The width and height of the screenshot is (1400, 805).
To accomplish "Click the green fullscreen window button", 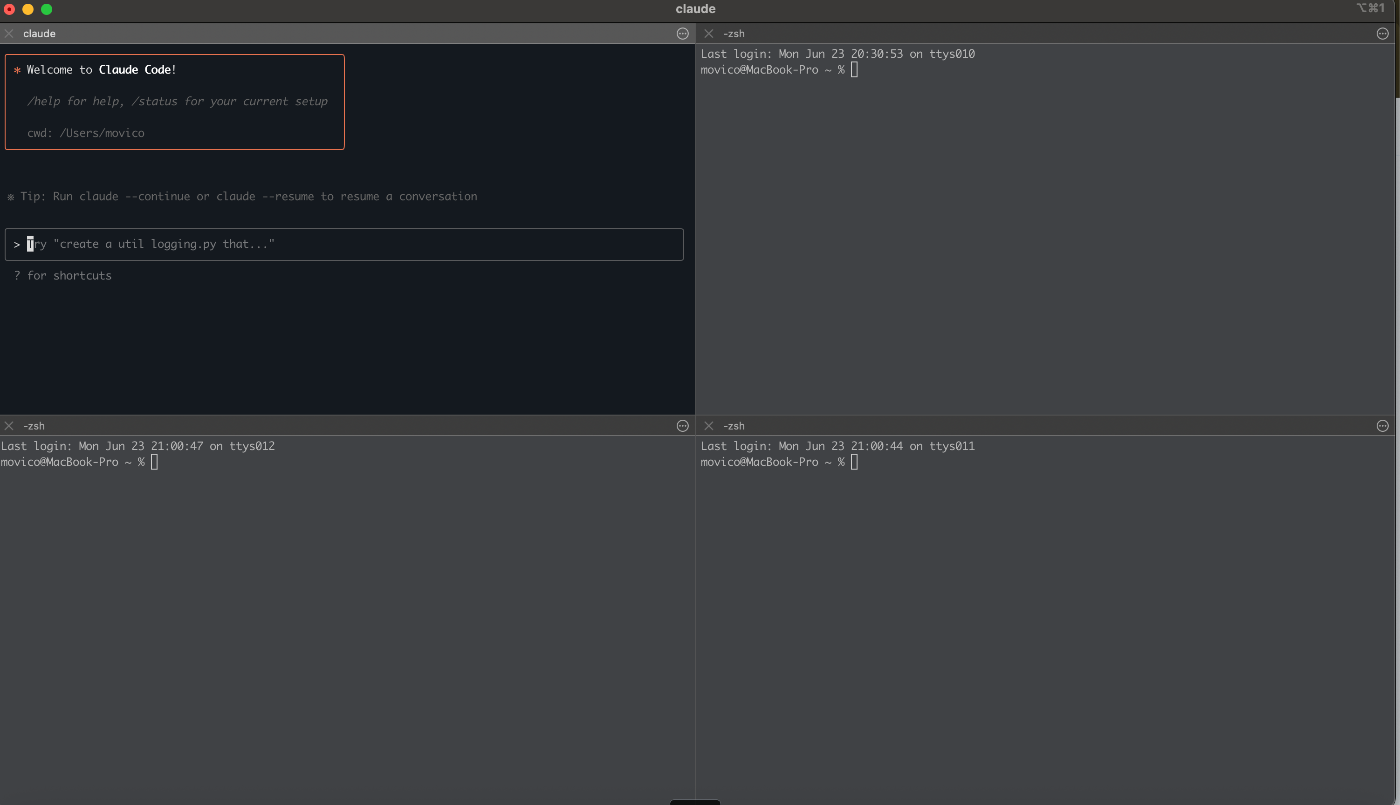I will click(x=46, y=9).
